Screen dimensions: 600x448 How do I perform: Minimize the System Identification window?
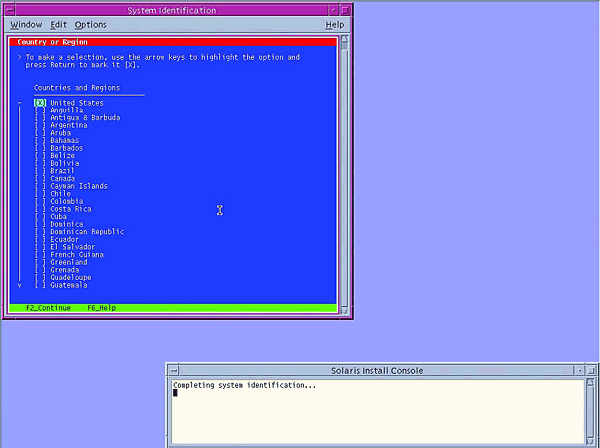coord(333,10)
